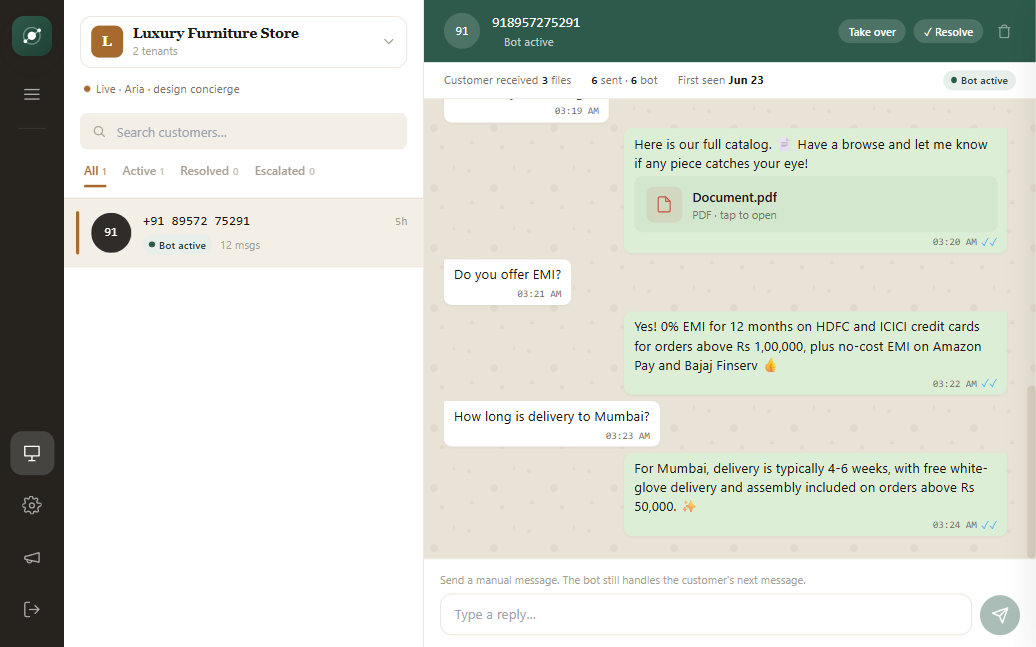Click the Bot active badge in customer row

click(177, 245)
